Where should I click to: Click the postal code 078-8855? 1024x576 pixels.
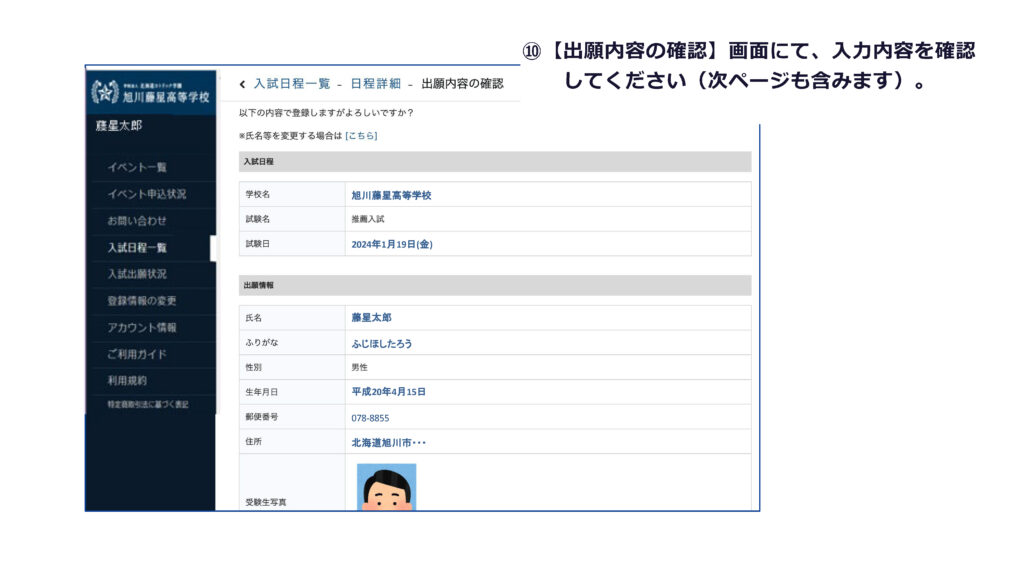click(x=370, y=418)
